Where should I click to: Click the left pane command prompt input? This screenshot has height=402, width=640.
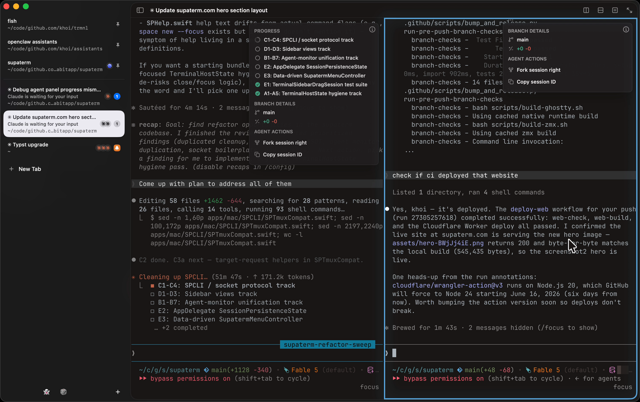(257, 353)
